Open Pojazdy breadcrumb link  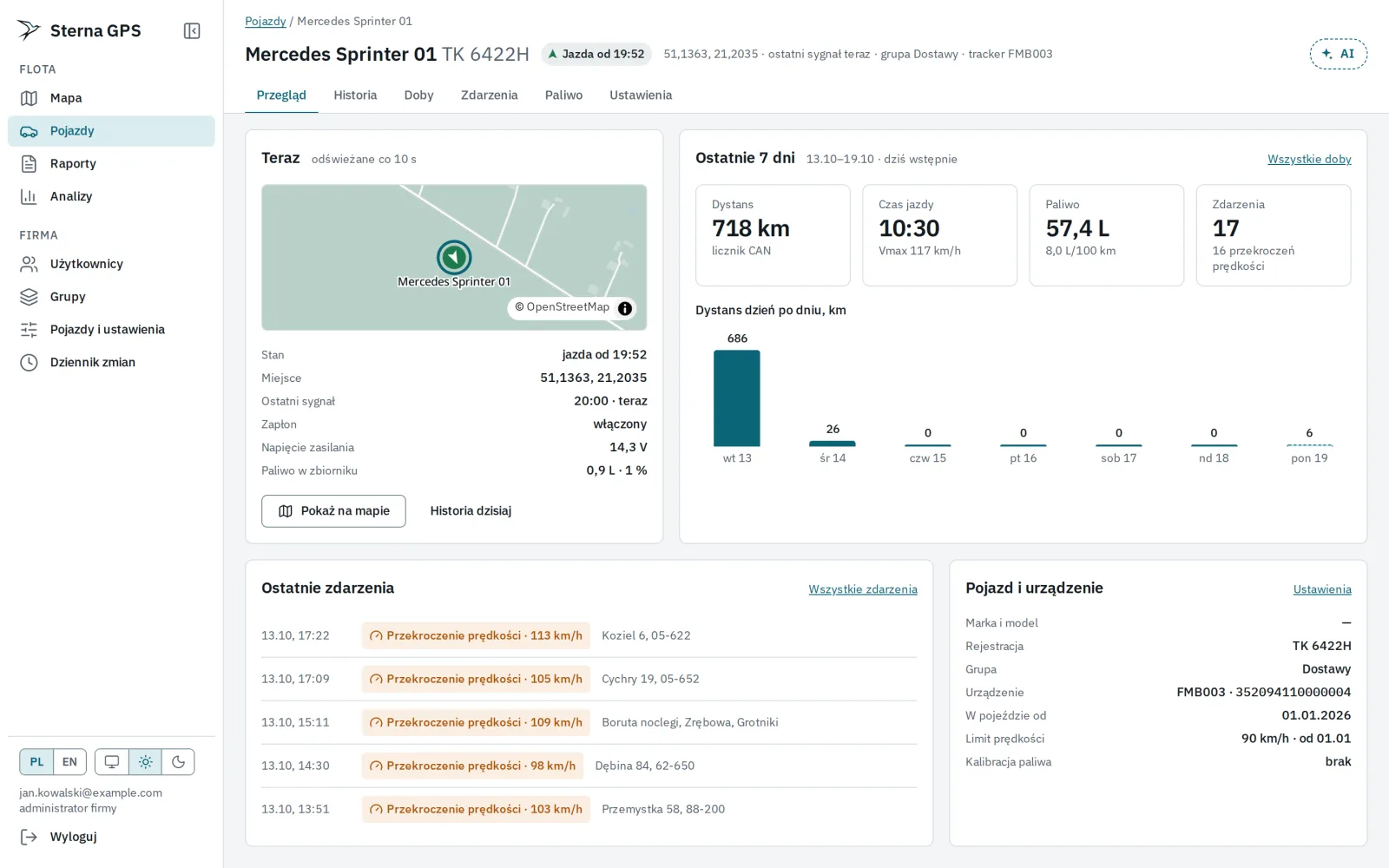click(x=265, y=21)
